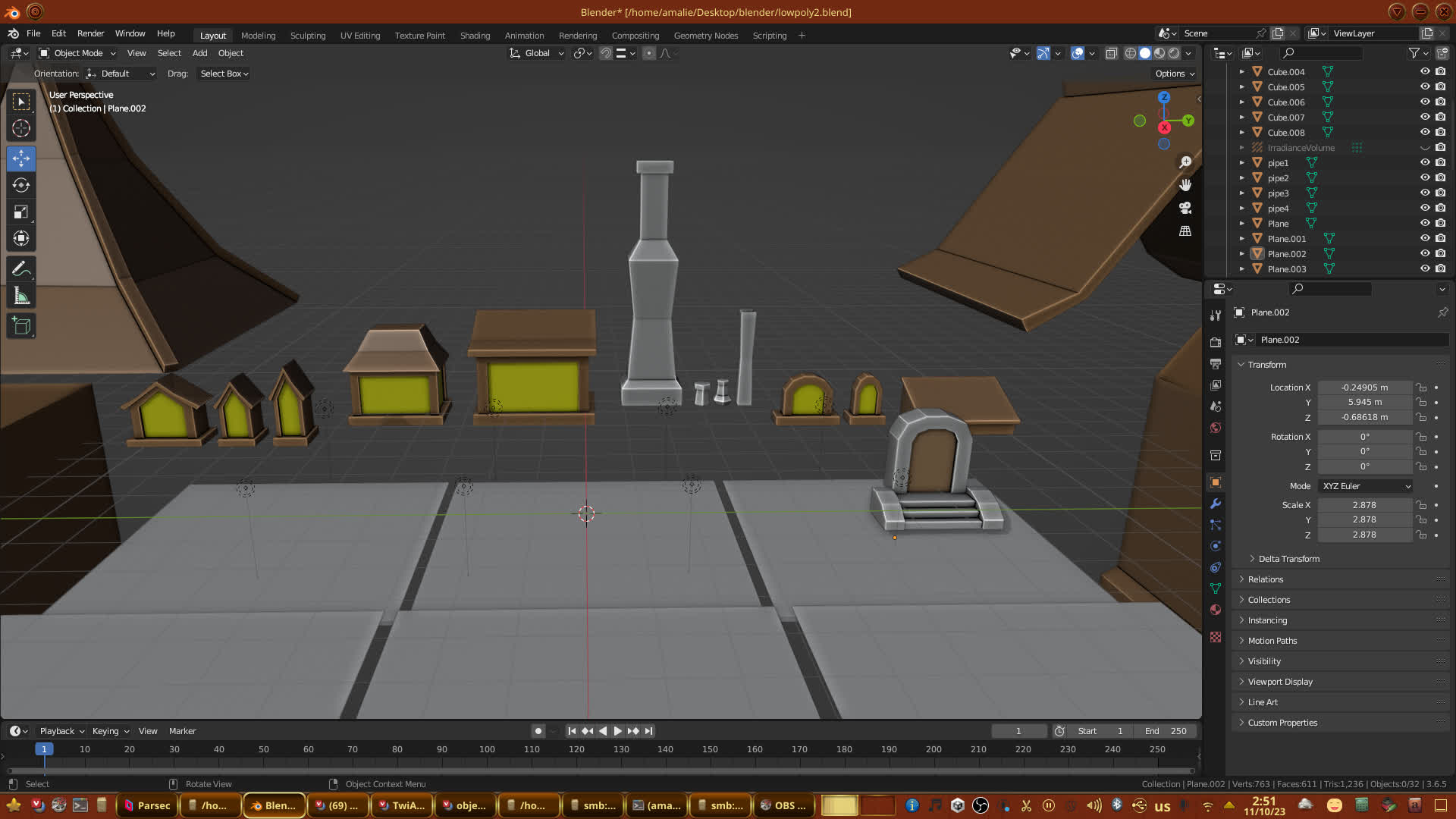Select the Rotate tool in toolbar
Screen dimensions: 1456x819
(21, 186)
